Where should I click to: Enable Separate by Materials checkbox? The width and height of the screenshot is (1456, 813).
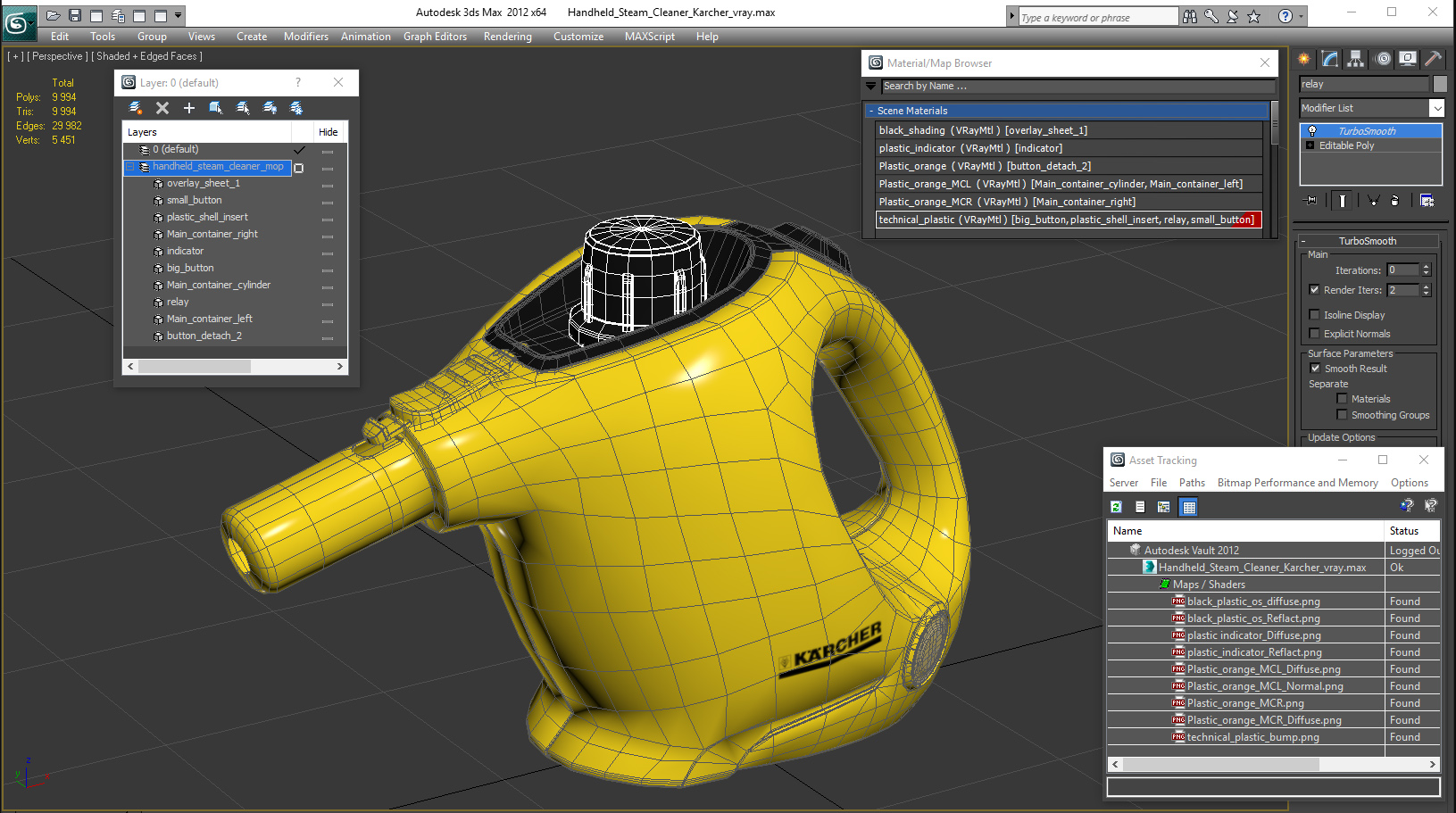click(x=1342, y=399)
